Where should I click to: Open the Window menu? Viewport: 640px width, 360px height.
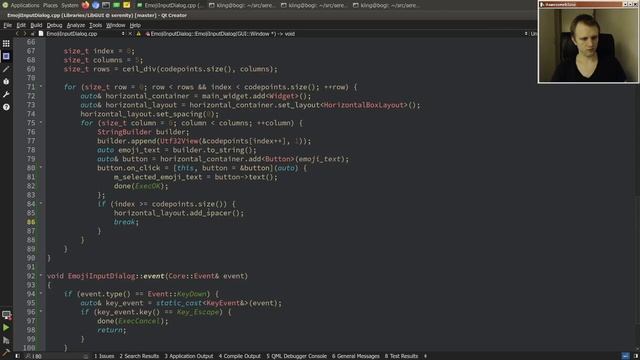pos(116,25)
